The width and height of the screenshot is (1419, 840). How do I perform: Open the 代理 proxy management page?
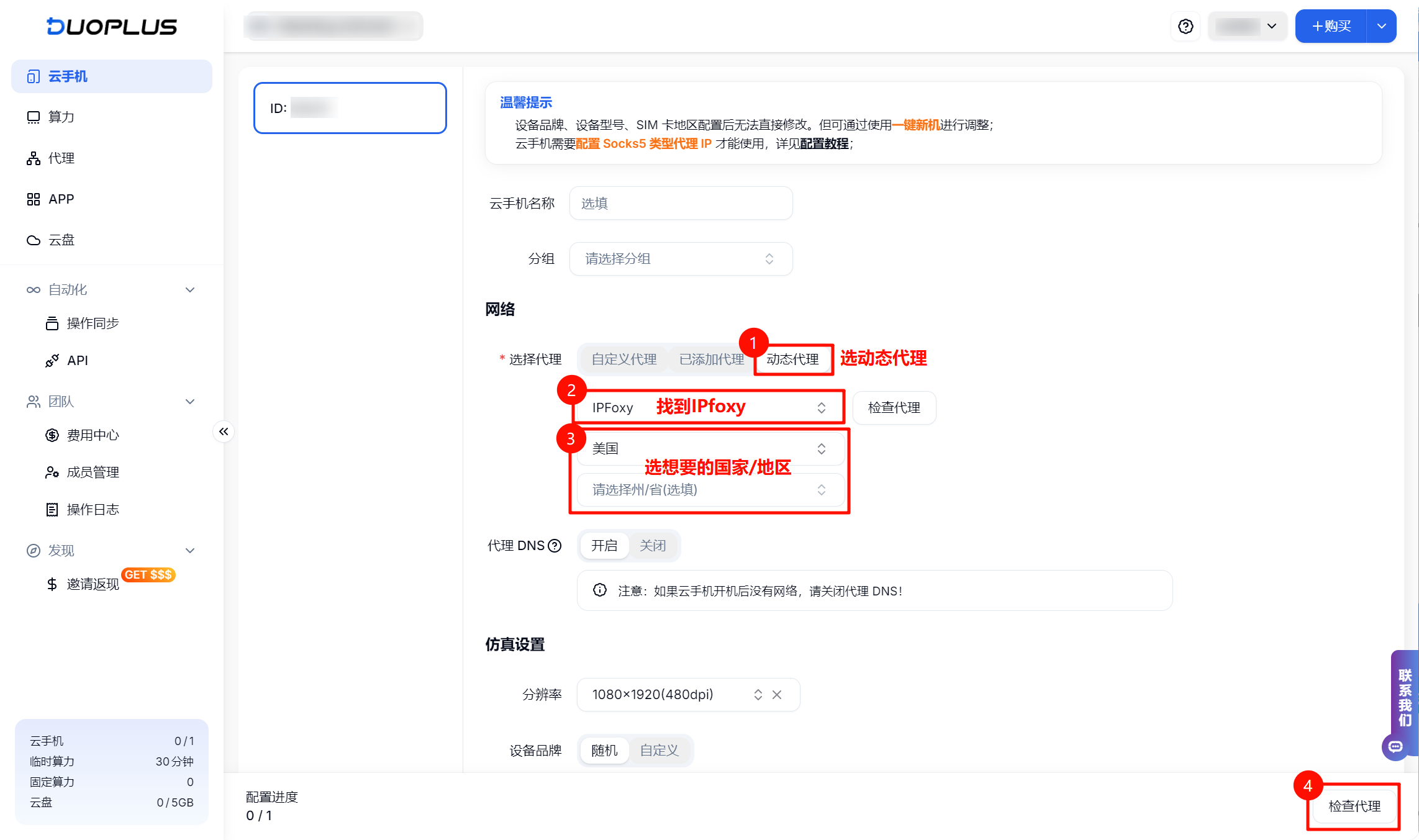[x=61, y=158]
